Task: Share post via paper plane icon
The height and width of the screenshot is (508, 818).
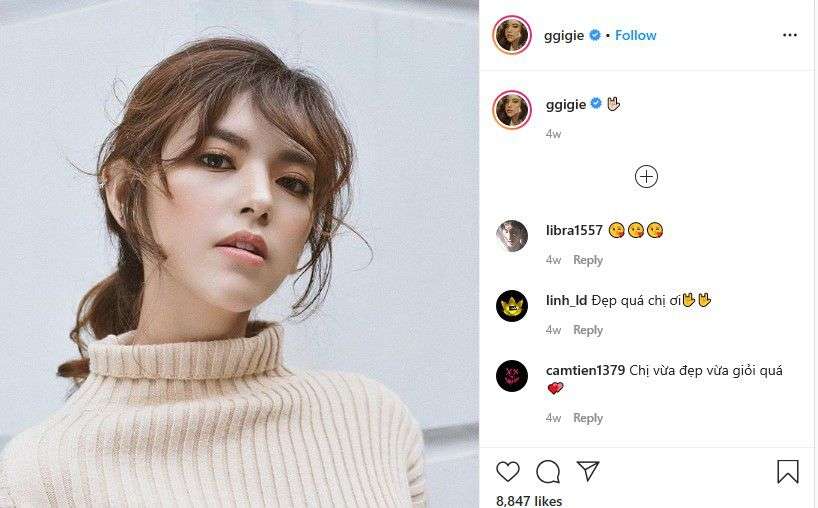Action: (588, 471)
